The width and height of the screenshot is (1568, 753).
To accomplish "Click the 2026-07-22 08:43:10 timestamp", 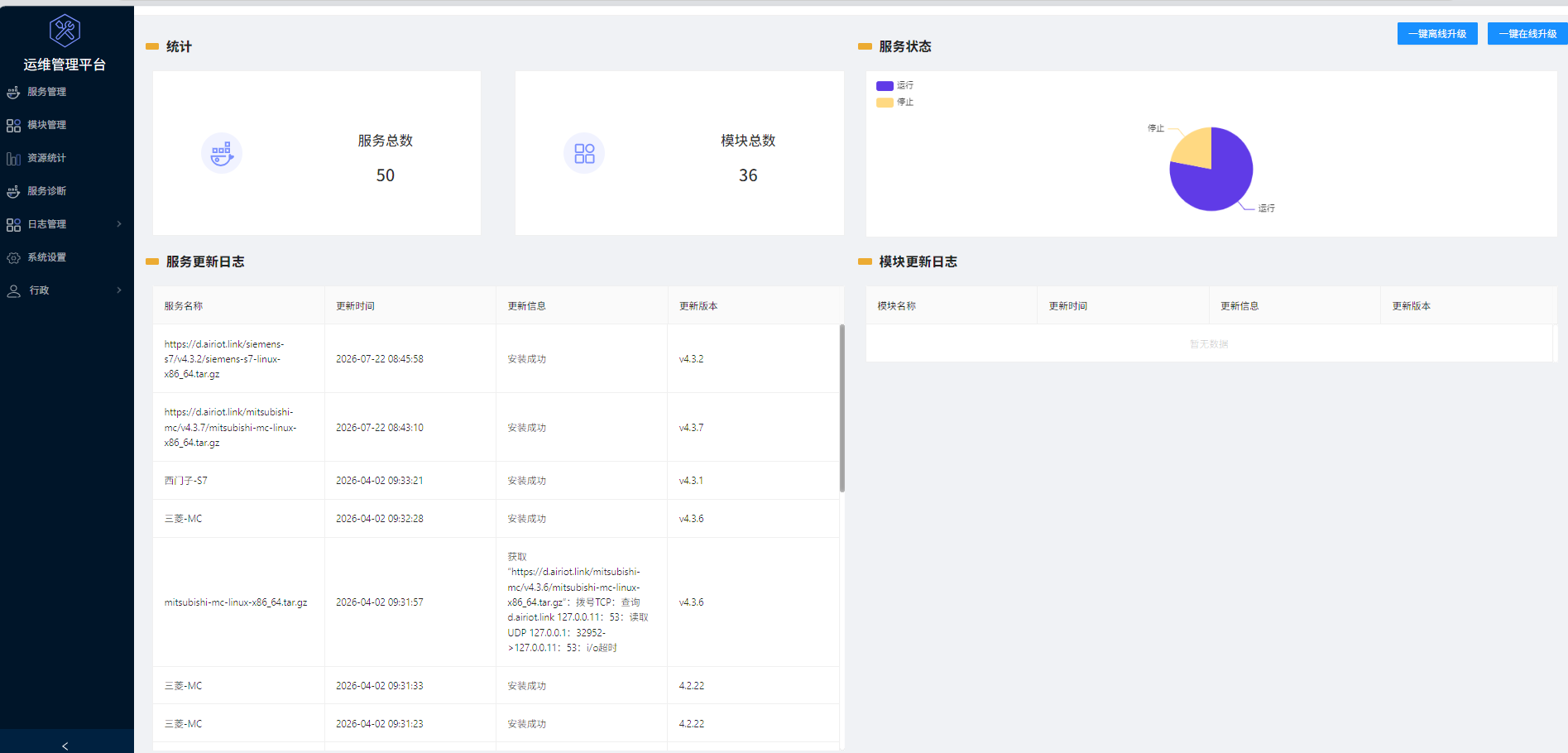I will click(x=380, y=428).
